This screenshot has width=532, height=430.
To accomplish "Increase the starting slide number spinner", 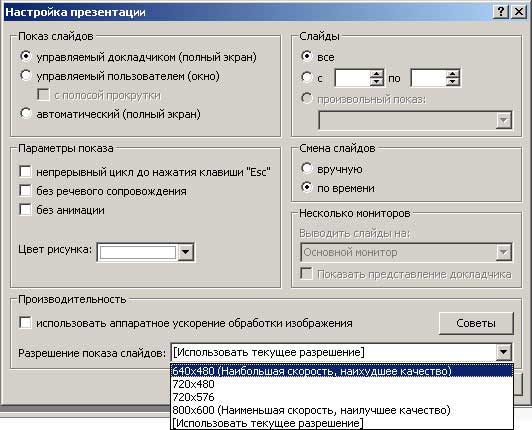I will tap(377, 74).
